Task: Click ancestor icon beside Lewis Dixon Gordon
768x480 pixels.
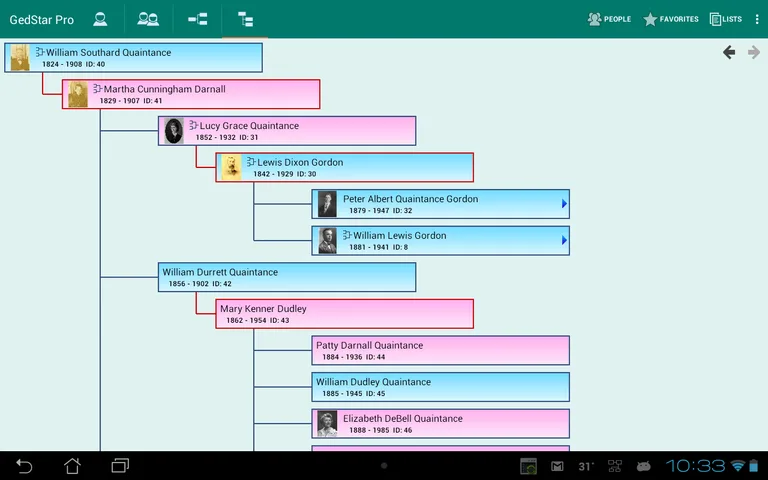Action: pos(251,162)
